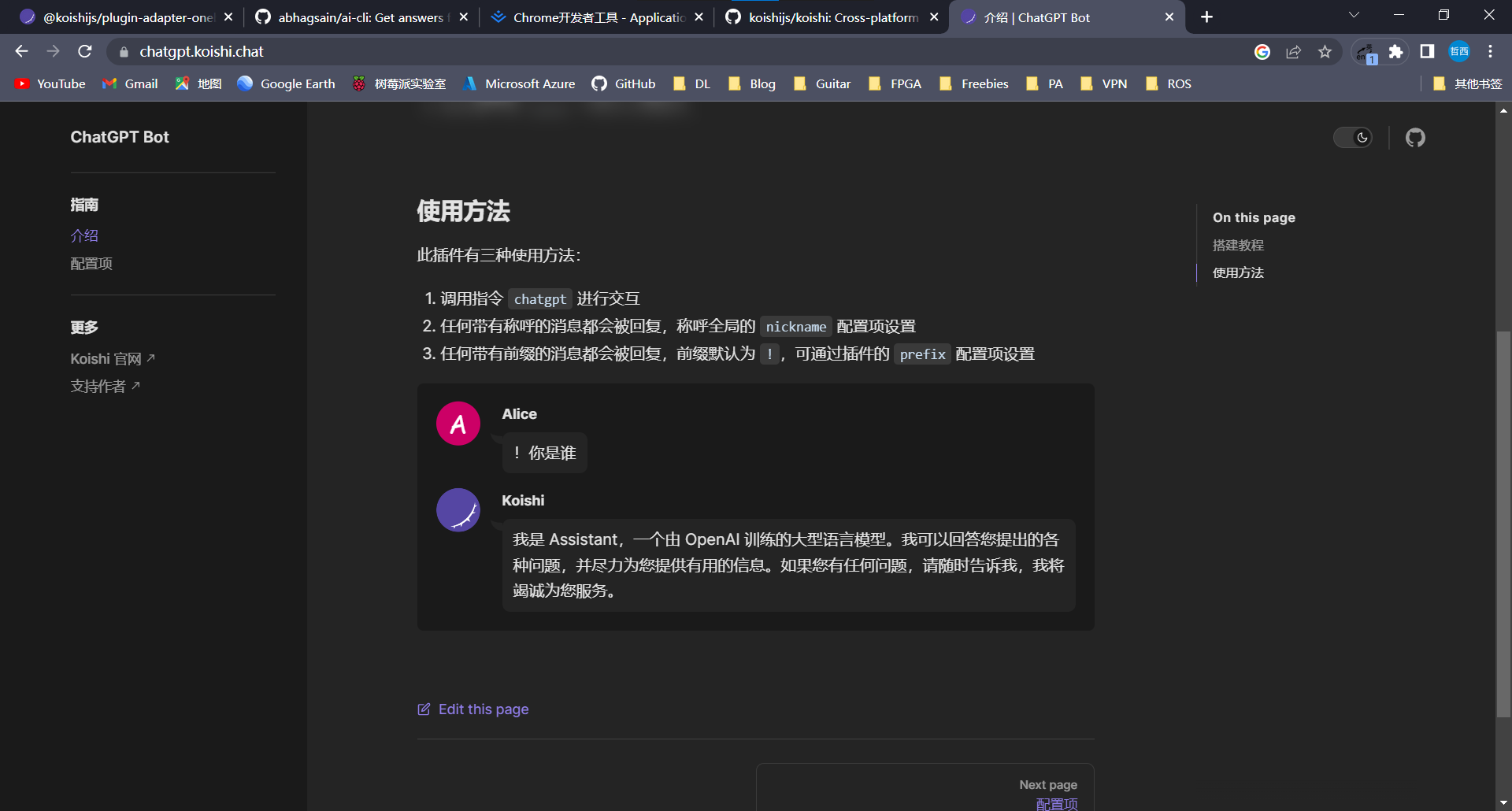Toggle dark mode appearance switch
The width and height of the screenshot is (1512, 811).
click(1353, 138)
